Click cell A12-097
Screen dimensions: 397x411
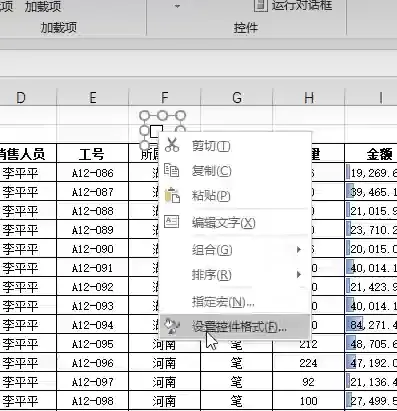pos(93,382)
